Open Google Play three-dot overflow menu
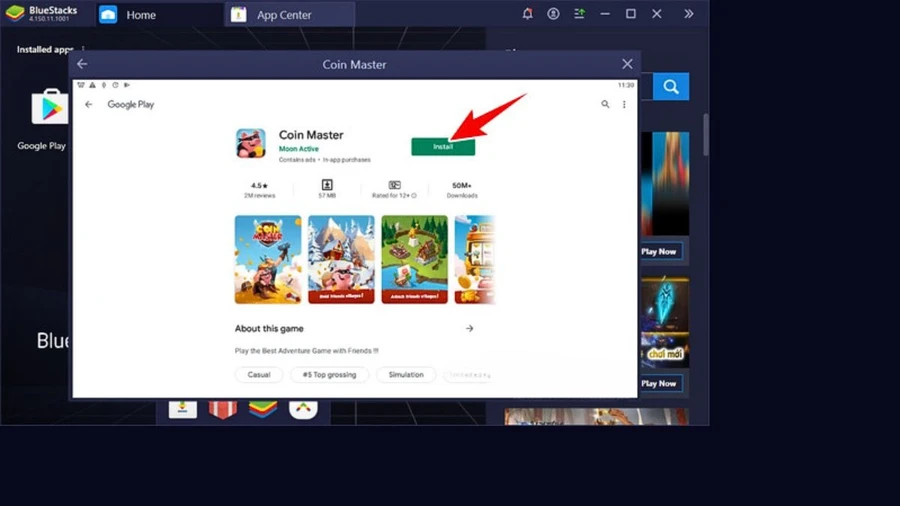Viewport: 900px width, 506px height. point(624,104)
